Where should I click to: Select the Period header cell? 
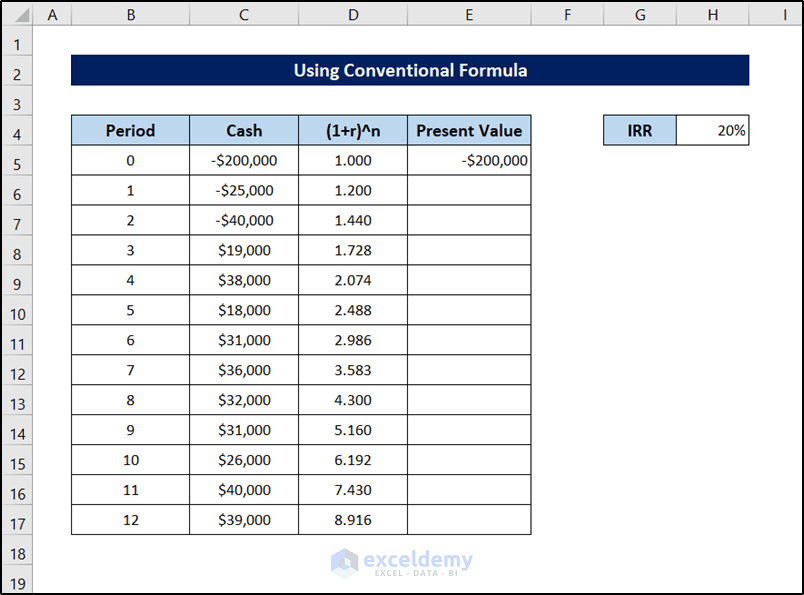pyautogui.click(x=130, y=130)
